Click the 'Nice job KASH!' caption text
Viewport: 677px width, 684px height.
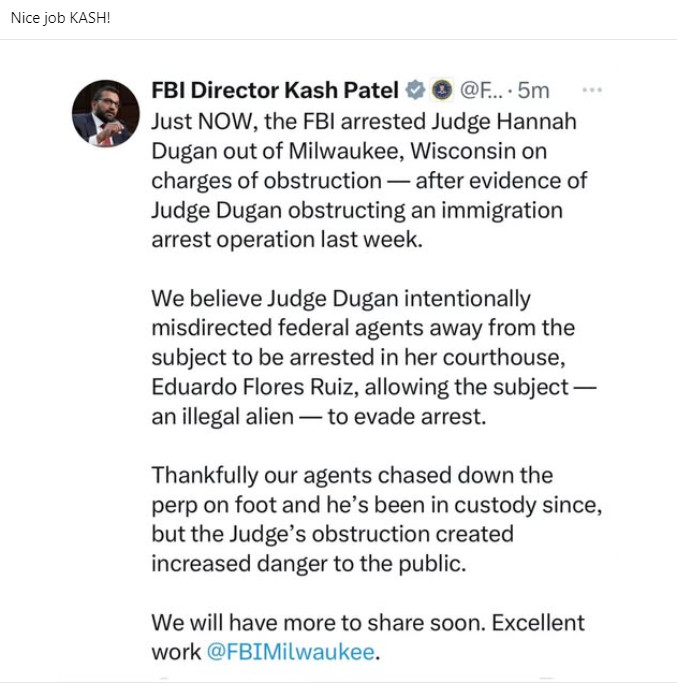pos(60,18)
